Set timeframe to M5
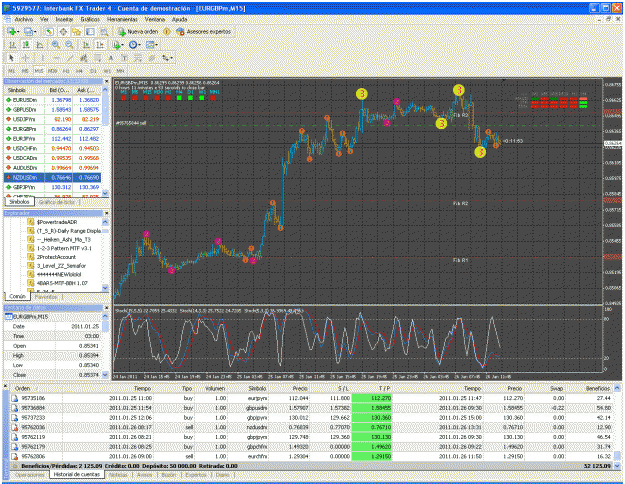Image resolution: width=625 pixels, height=484 pixels. click(25, 71)
